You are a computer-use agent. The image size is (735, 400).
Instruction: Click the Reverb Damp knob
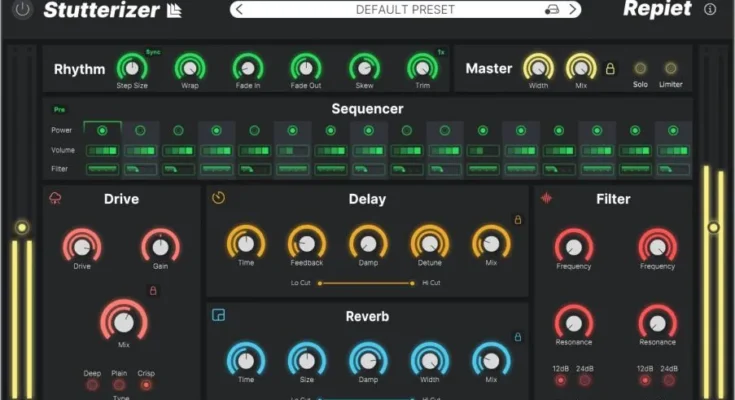pyautogui.click(x=368, y=360)
